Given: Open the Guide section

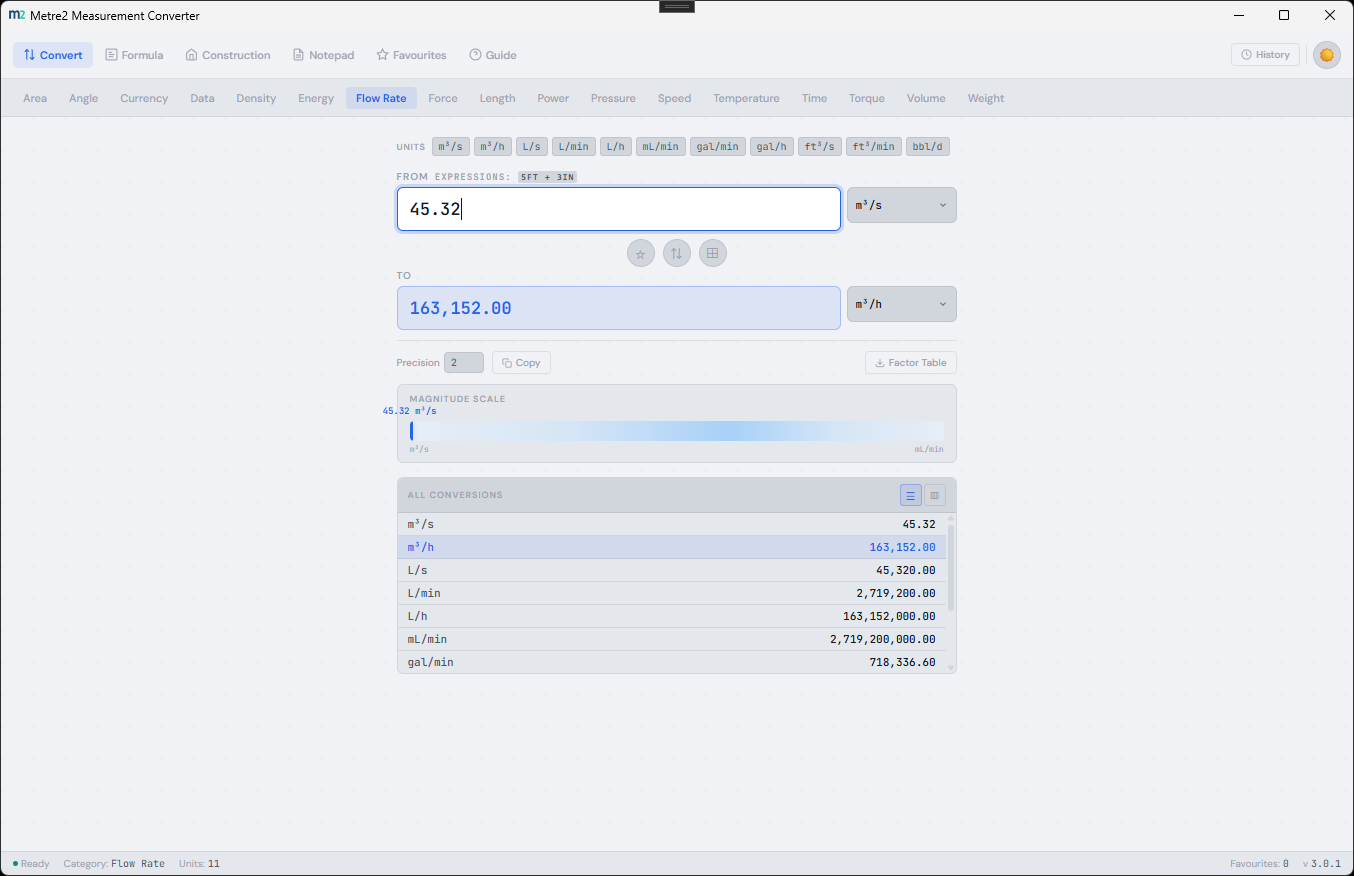Looking at the screenshot, I should 492,55.
